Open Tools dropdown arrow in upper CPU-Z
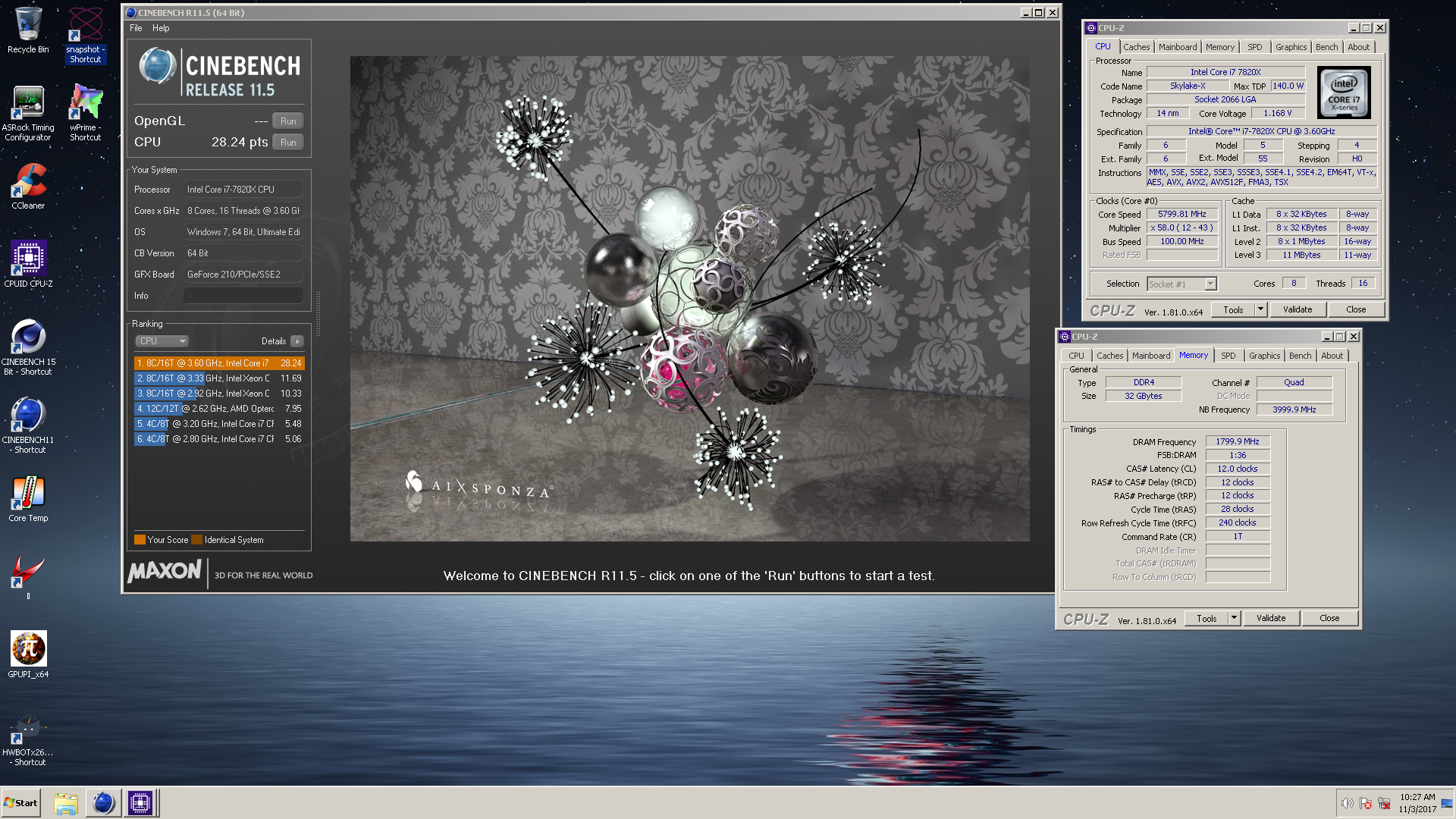1456x819 pixels. (x=1260, y=309)
